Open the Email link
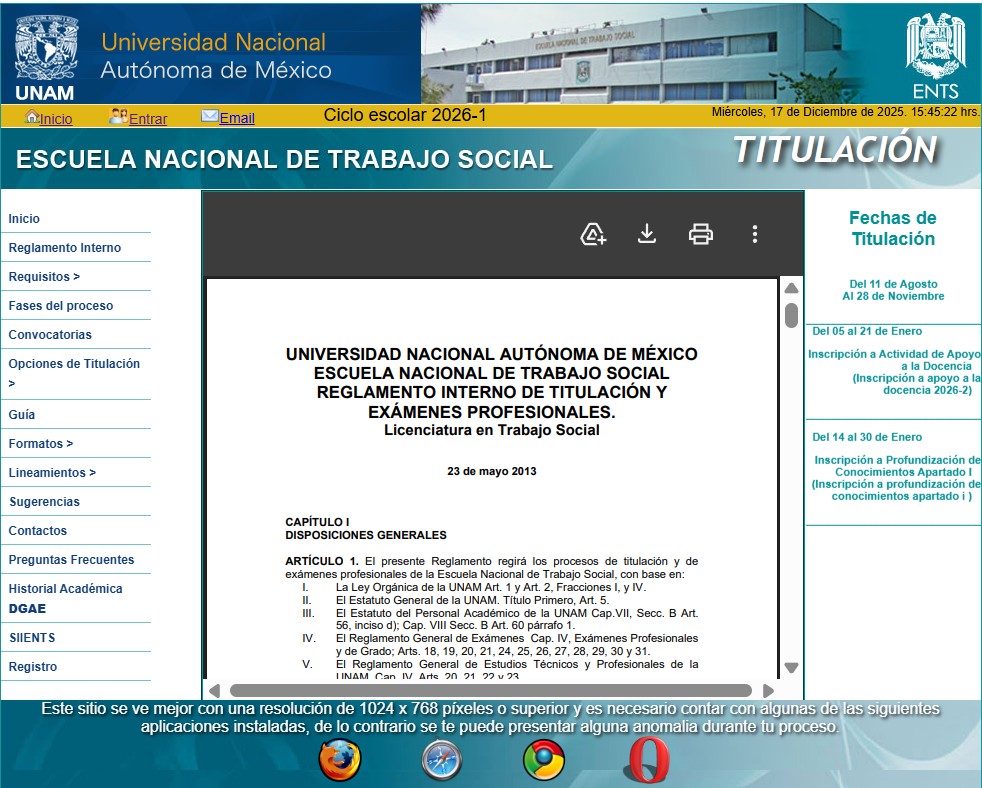Image resolution: width=982 pixels, height=788 pixels. click(x=237, y=118)
